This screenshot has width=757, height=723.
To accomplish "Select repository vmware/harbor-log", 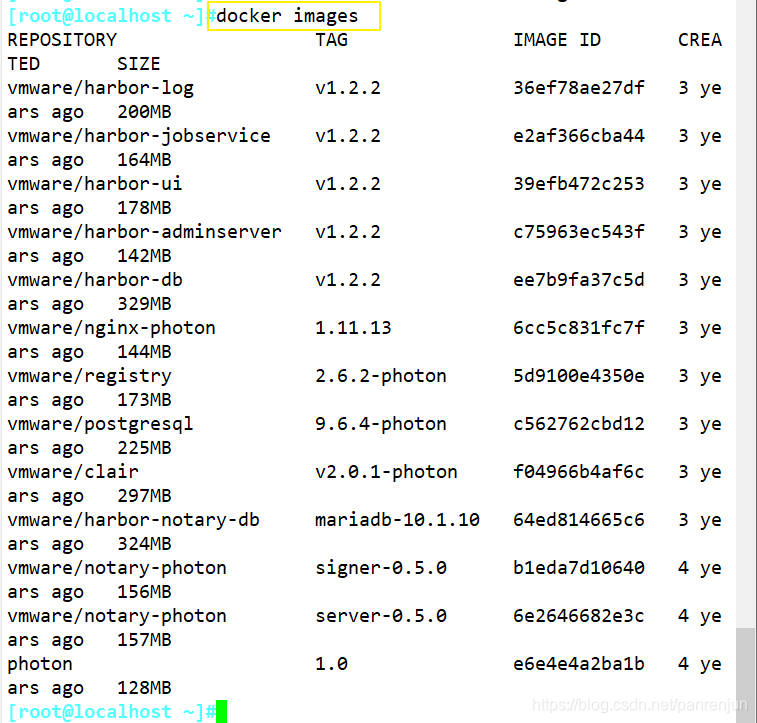I will coord(100,88).
